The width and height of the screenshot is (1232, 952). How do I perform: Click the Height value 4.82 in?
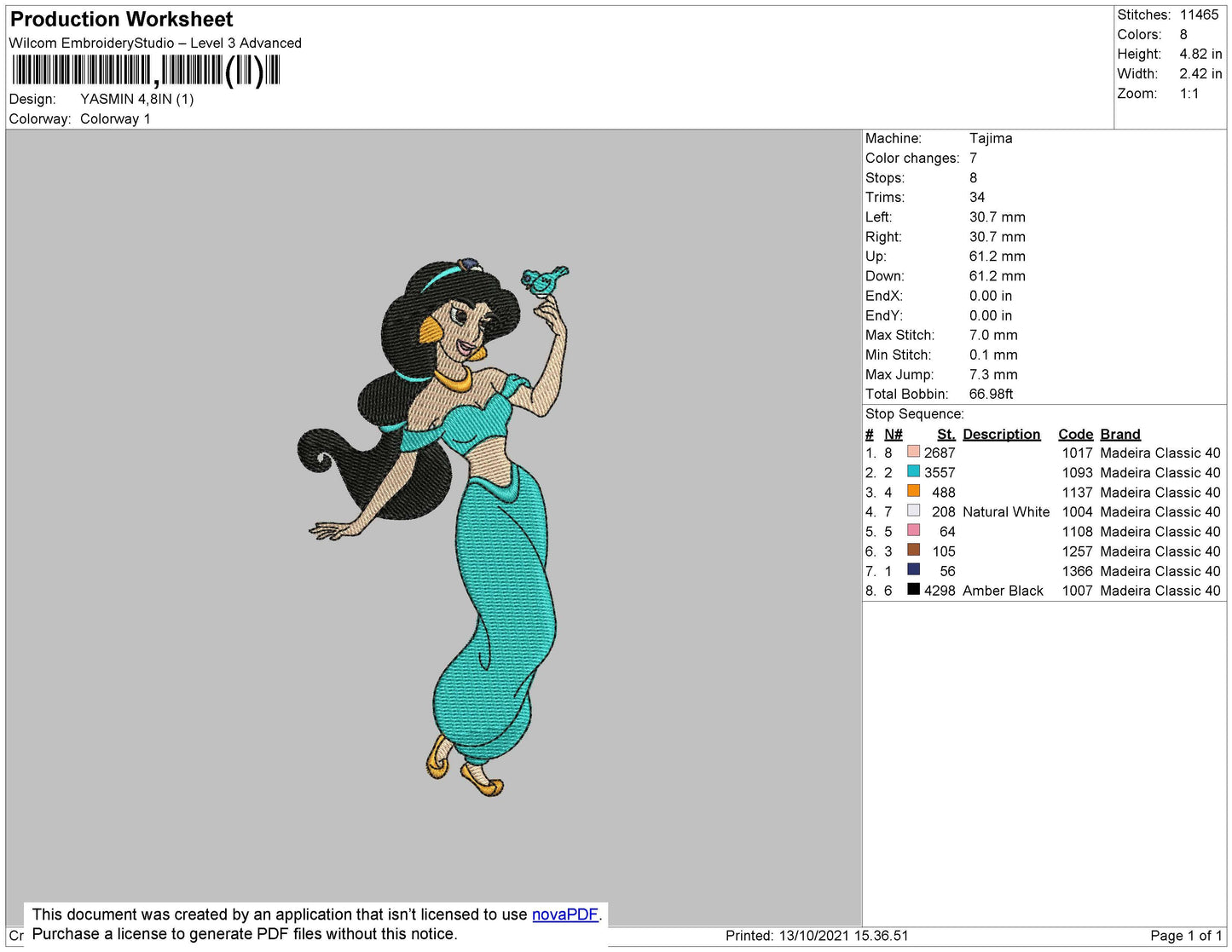click(1200, 54)
